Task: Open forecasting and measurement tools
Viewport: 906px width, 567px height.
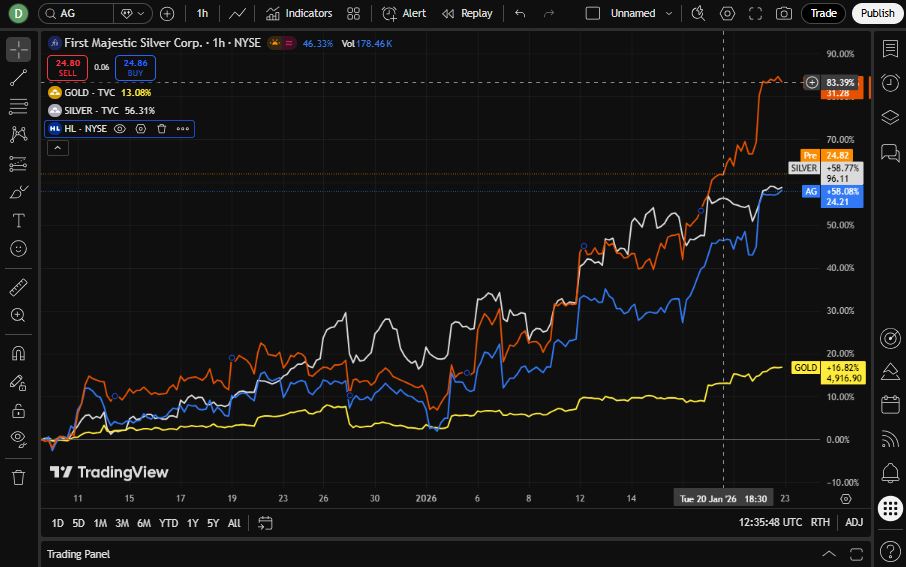Action: (18, 164)
